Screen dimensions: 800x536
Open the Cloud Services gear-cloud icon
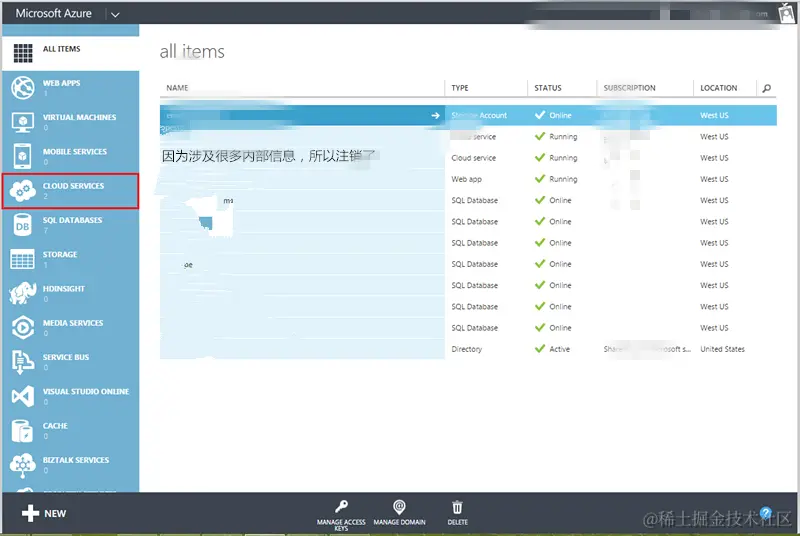point(23,191)
